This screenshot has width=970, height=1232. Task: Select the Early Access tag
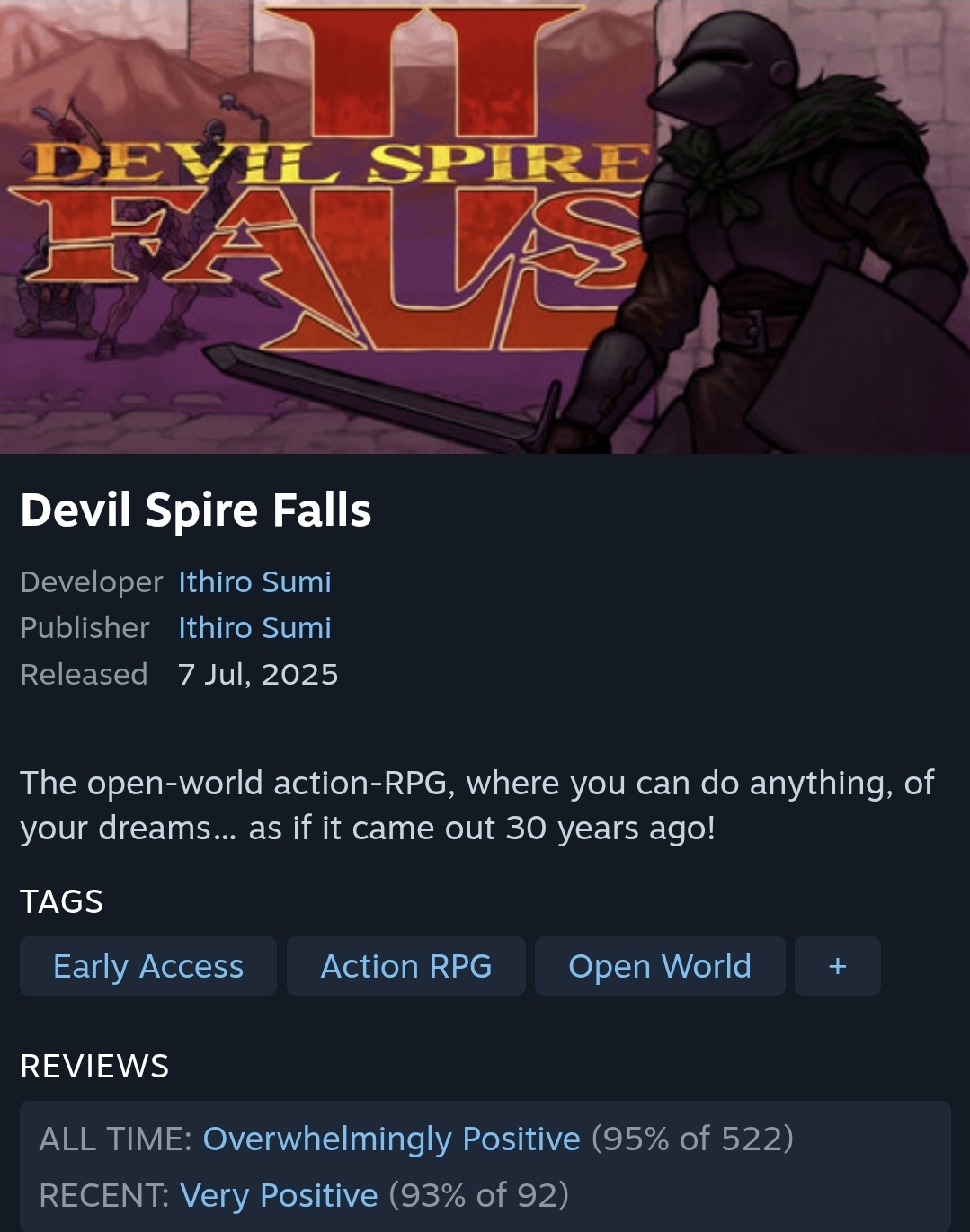click(148, 966)
